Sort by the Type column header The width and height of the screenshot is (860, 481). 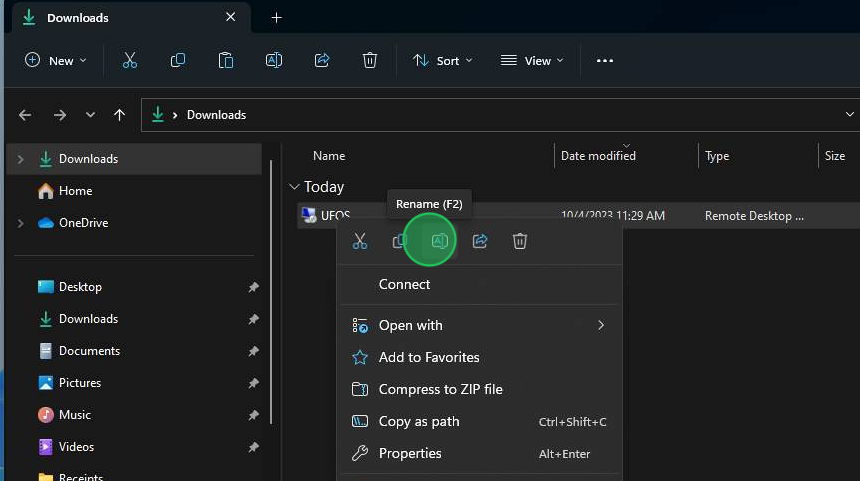[x=716, y=156]
